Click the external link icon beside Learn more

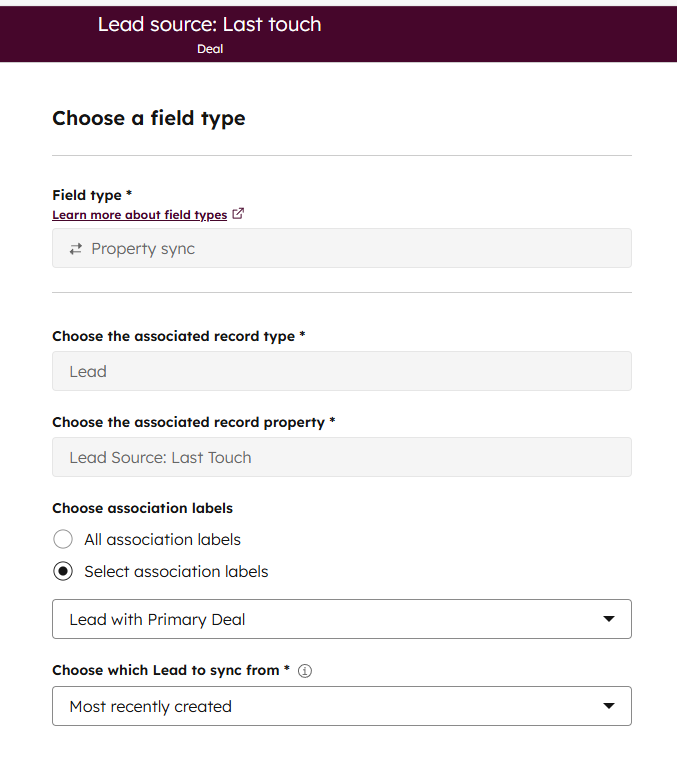[238, 214]
